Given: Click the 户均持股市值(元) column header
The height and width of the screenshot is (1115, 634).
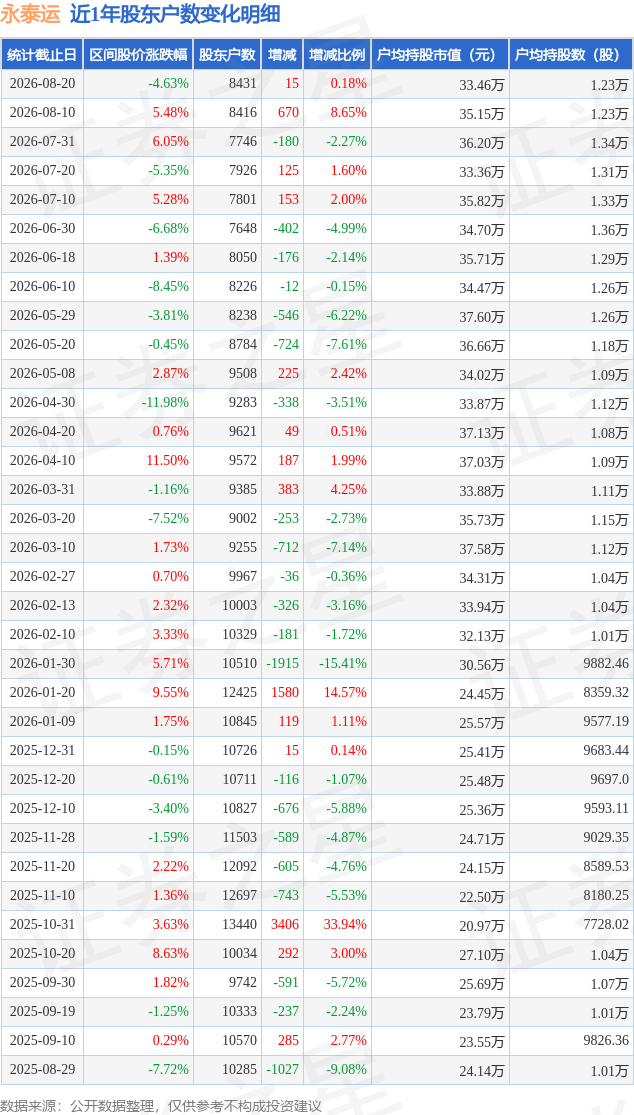Looking at the screenshot, I should (440, 54).
